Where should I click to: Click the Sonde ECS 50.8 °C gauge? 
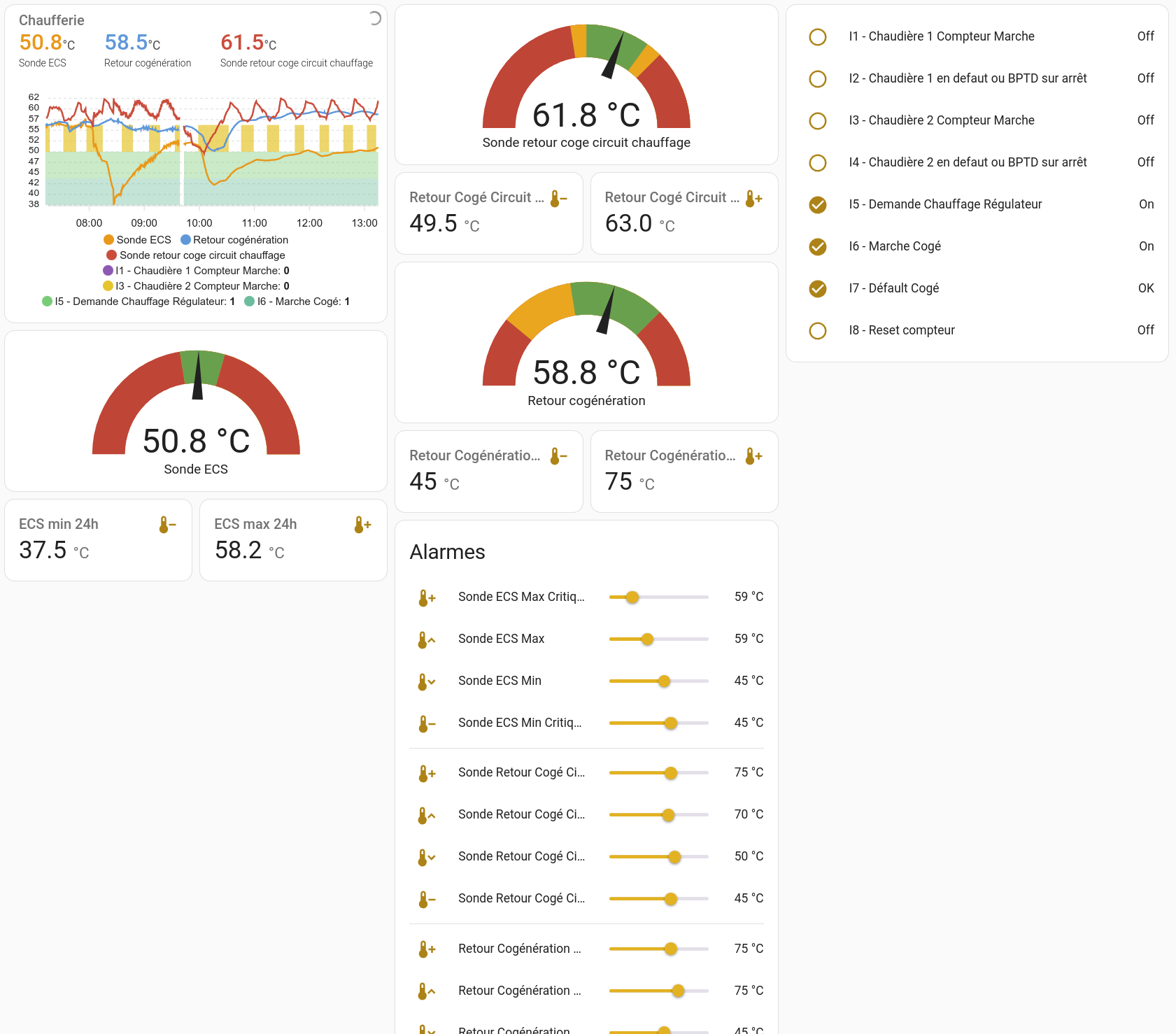tap(196, 411)
